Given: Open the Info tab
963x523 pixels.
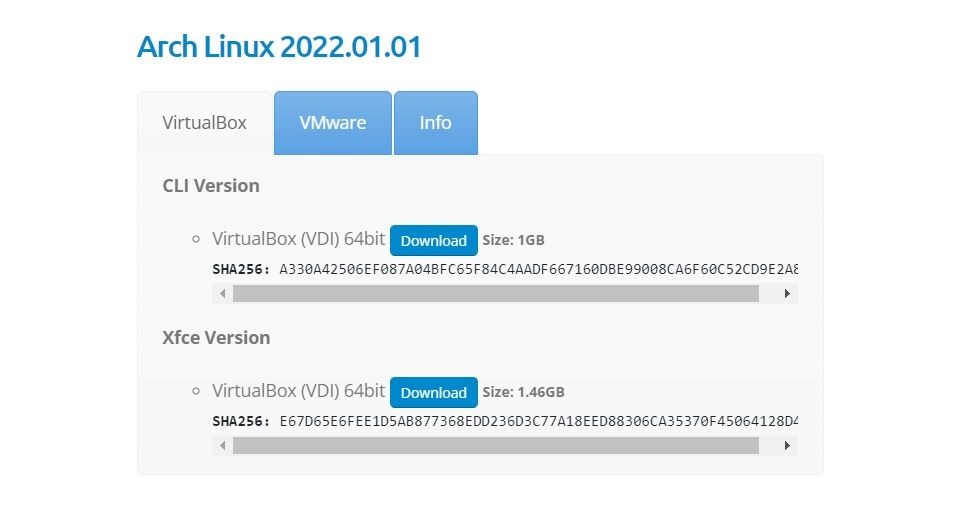Looking at the screenshot, I should pyautogui.click(x=435, y=123).
